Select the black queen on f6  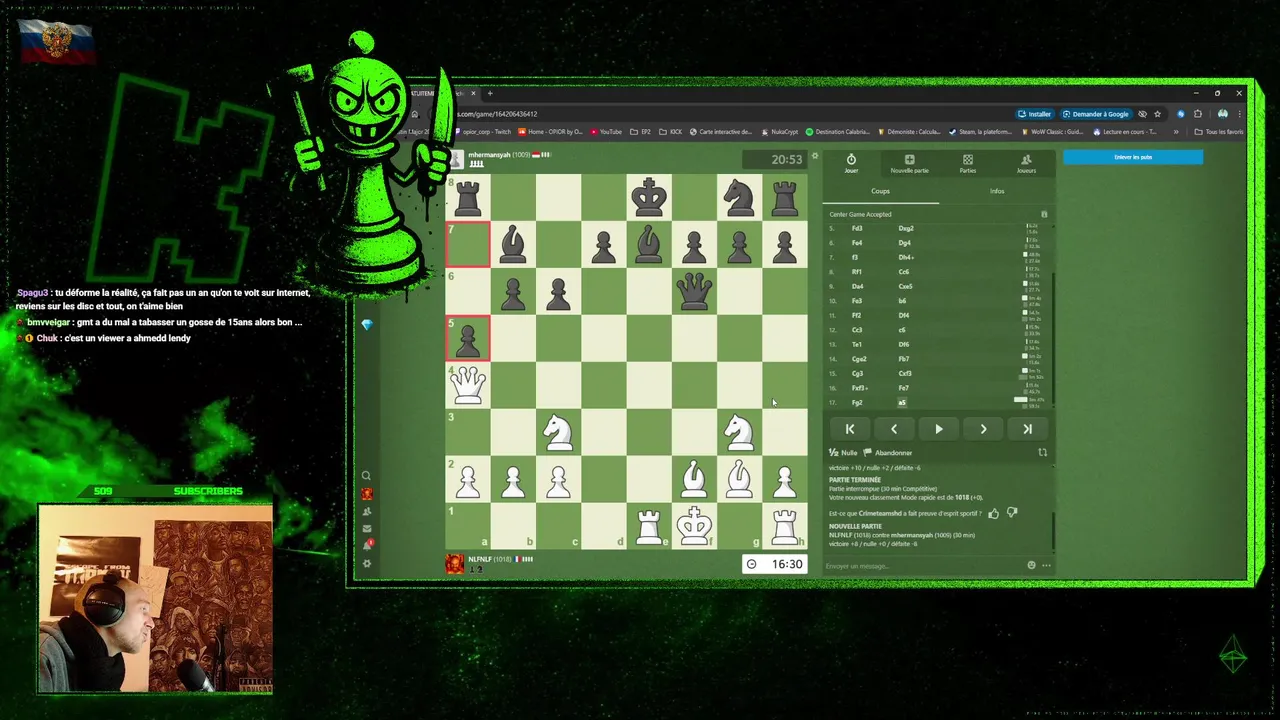[x=694, y=291]
